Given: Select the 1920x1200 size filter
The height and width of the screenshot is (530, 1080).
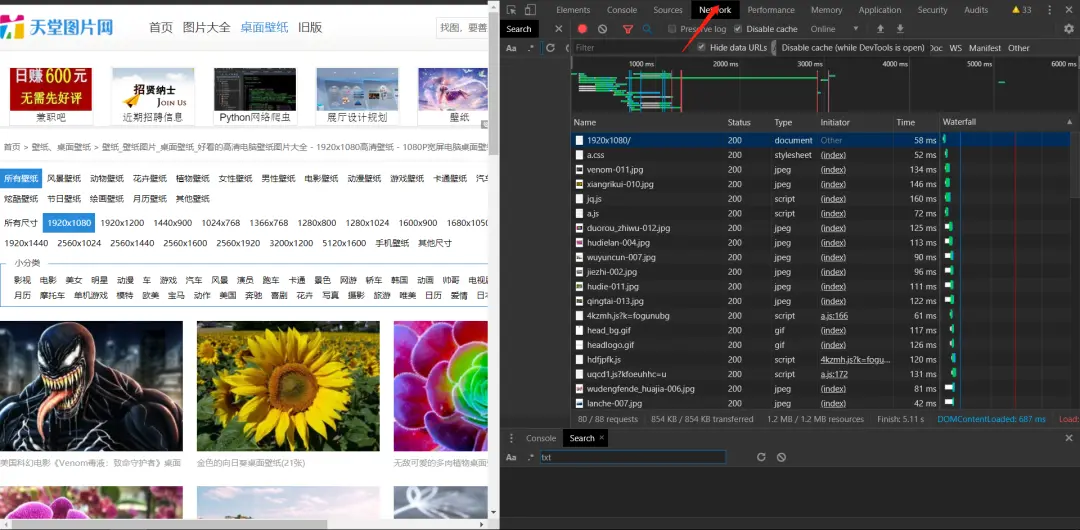Looking at the screenshot, I should (x=122, y=223).
